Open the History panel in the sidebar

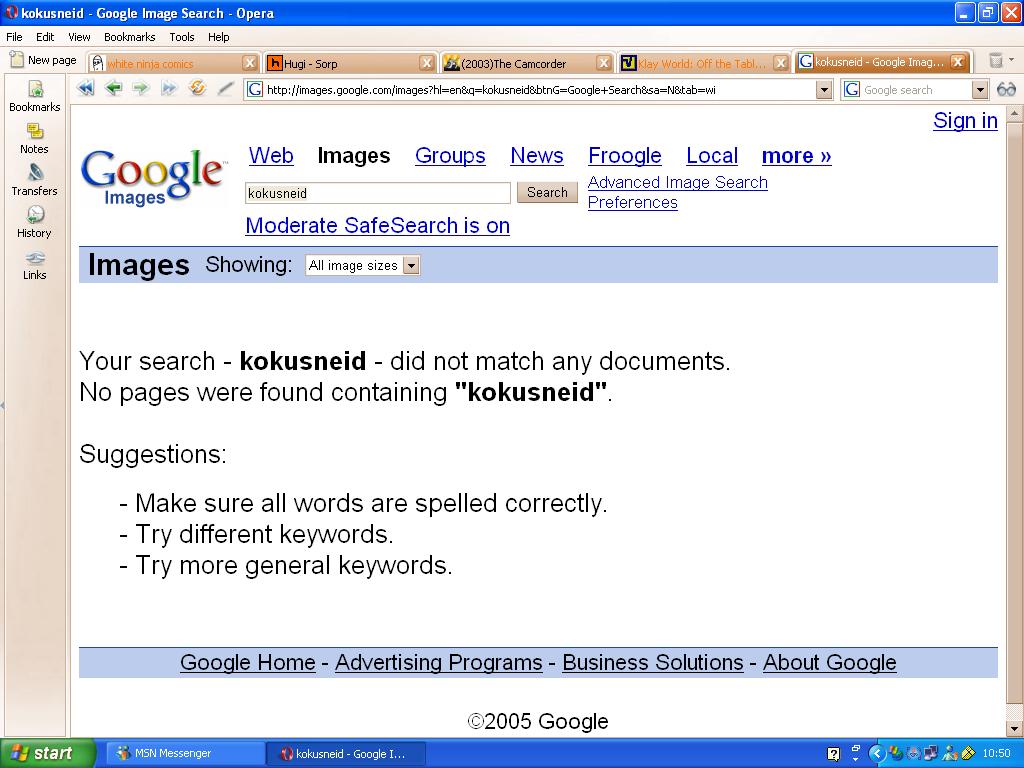[x=35, y=222]
